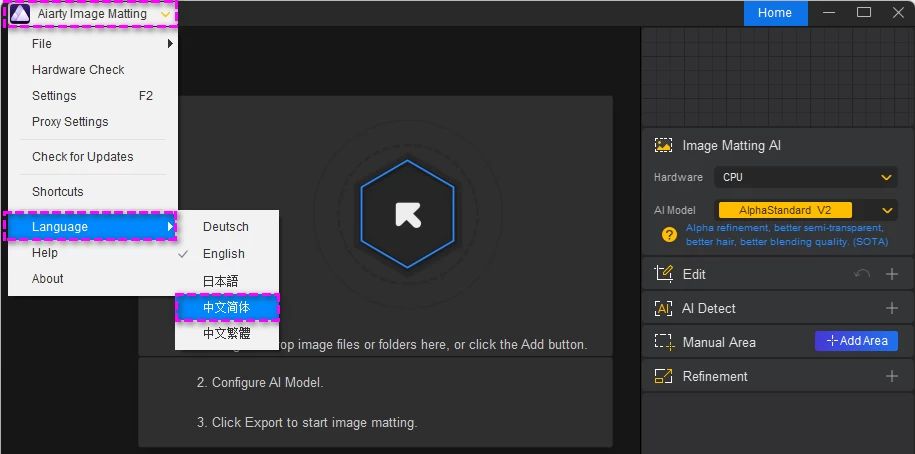The image size is (915, 454).
Task: Minimize the Aiarty window
Action: coord(830,13)
